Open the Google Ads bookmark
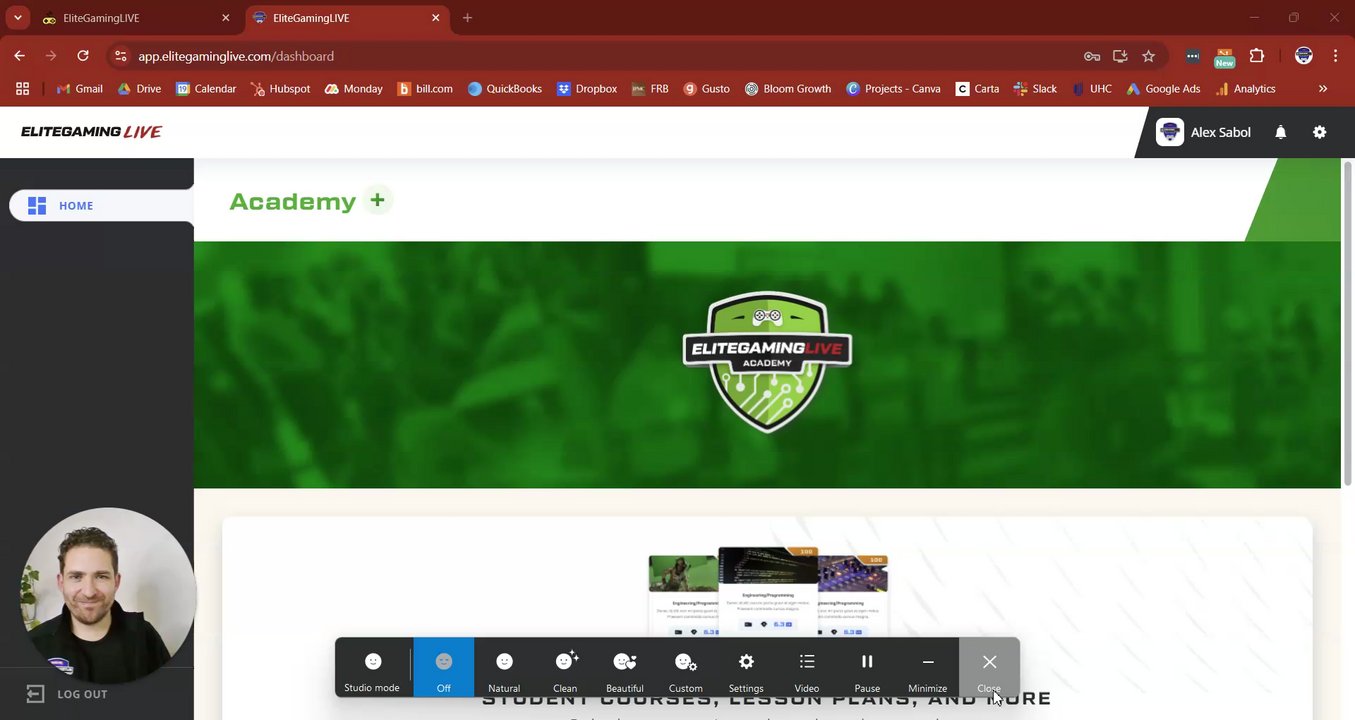 pyautogui.click(x=1163, y=89)
